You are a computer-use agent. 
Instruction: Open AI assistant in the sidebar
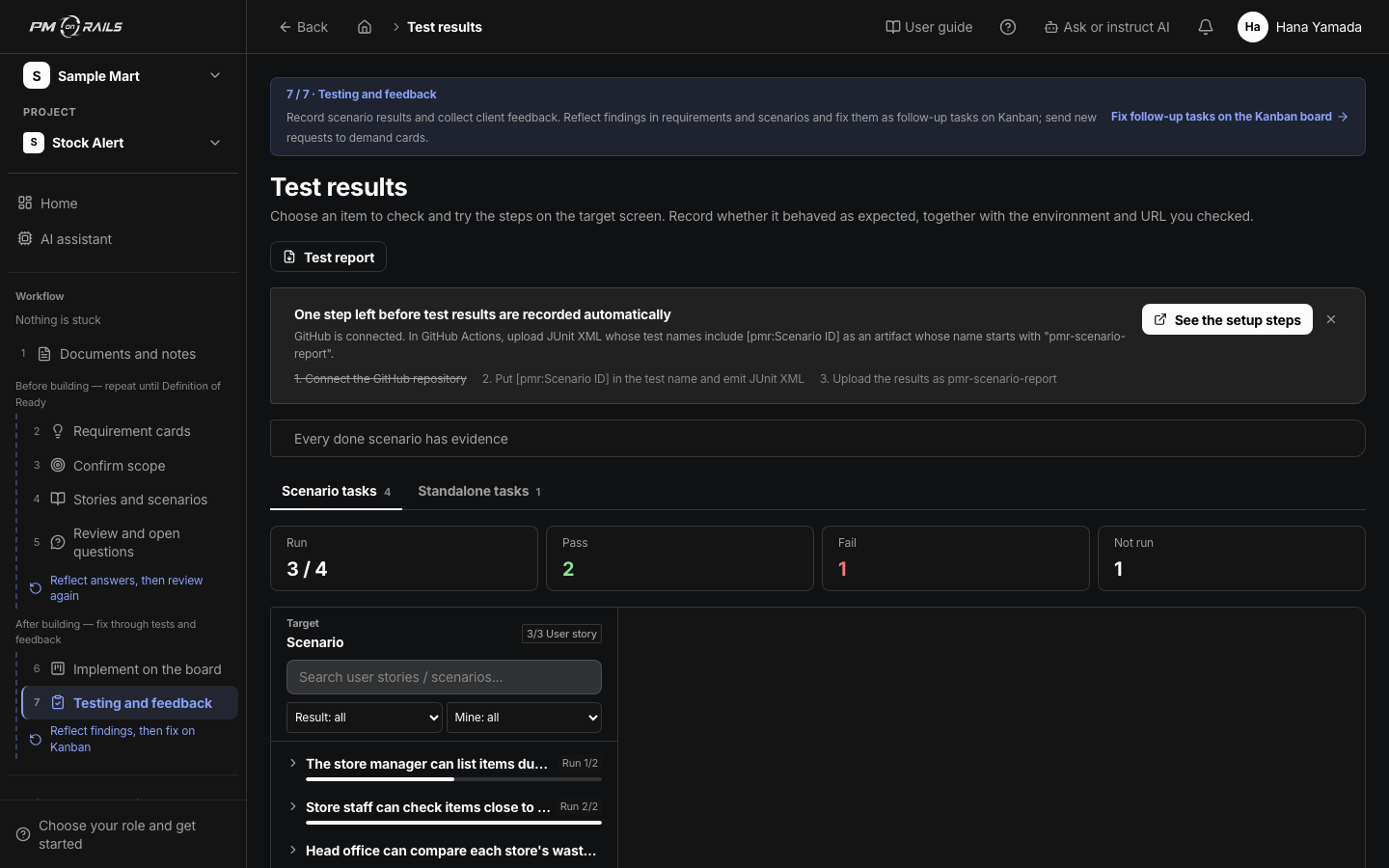123,239
